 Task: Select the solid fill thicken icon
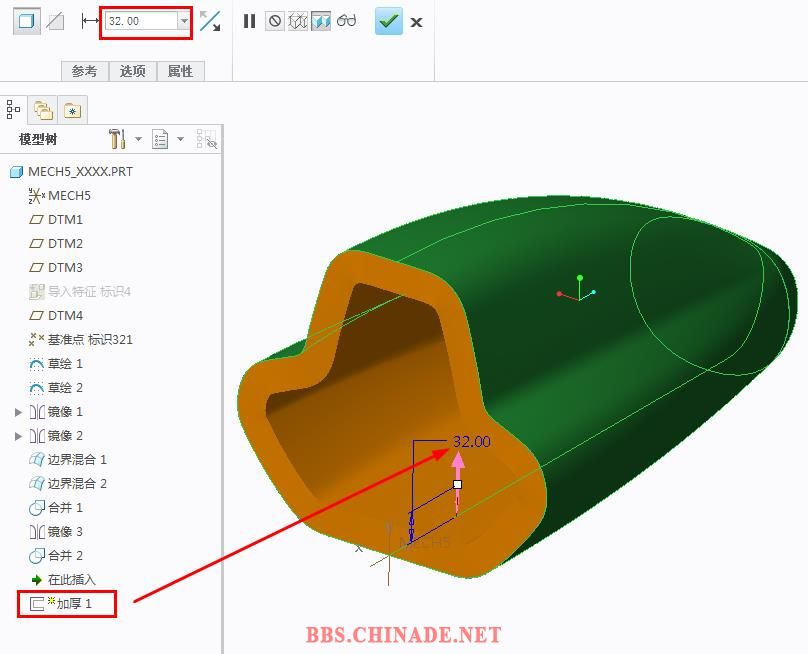coord(27,21)
